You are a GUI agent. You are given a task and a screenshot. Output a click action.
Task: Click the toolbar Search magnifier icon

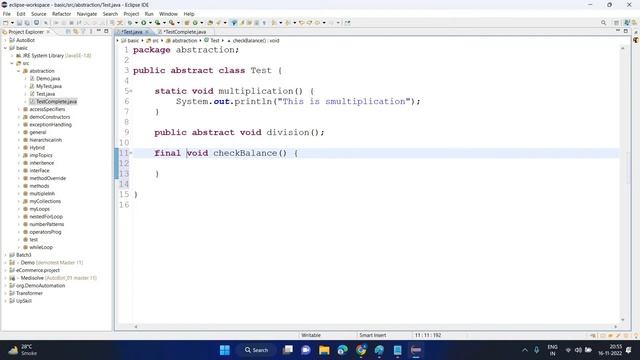tap(603, 23)
